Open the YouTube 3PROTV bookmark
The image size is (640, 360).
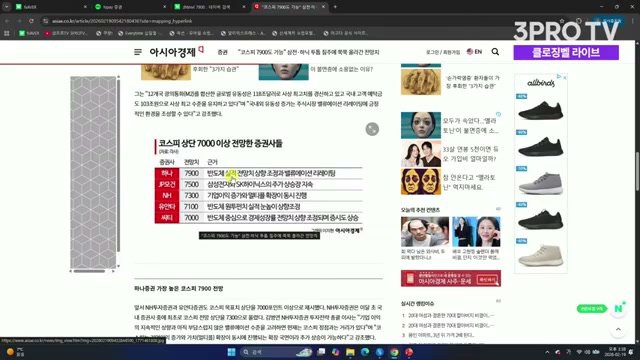pos(66,33)
